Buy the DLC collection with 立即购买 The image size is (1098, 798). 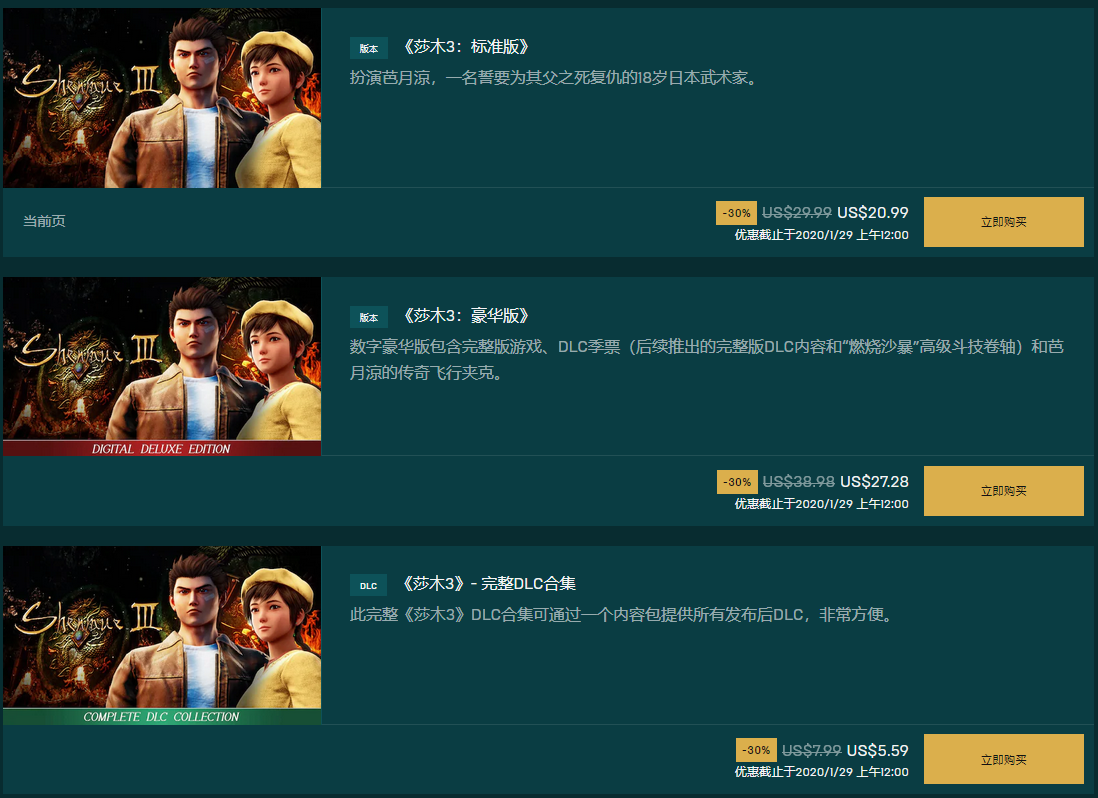coord(1003,759)
